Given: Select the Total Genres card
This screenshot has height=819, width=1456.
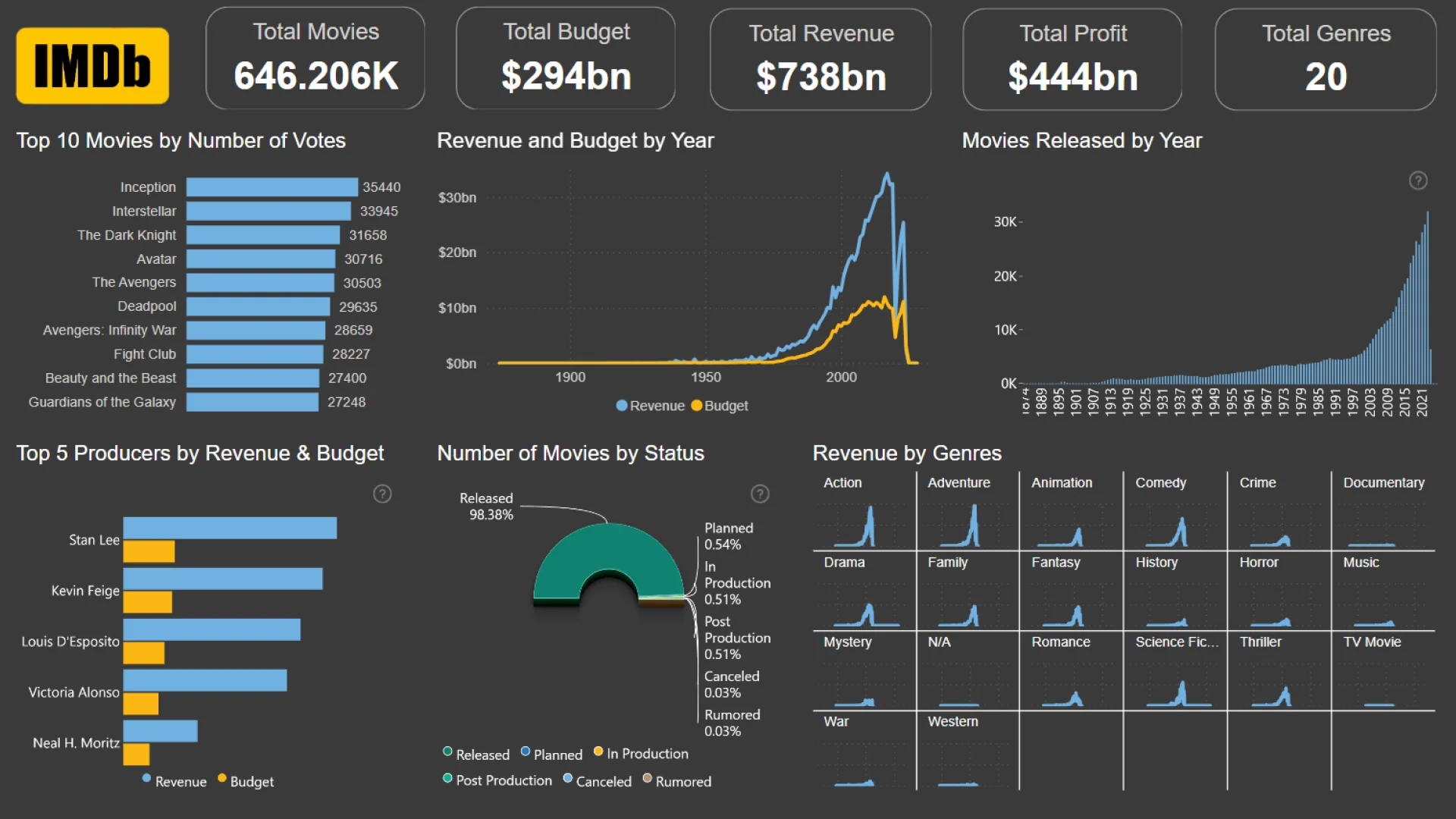Looking at the screenshot, I should click(x=1326, y=59).
